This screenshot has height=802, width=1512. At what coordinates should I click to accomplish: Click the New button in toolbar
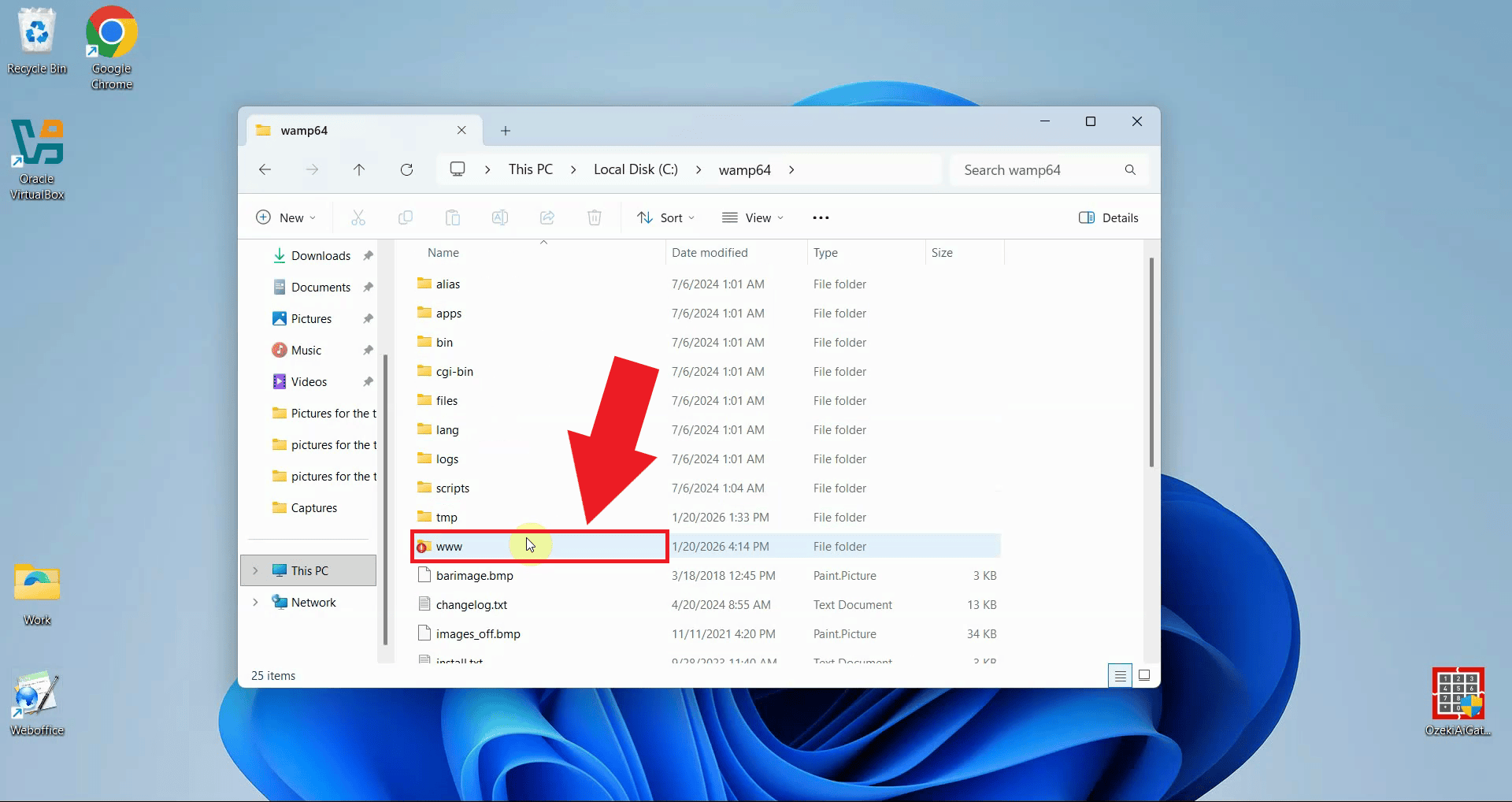pos(286,217)
